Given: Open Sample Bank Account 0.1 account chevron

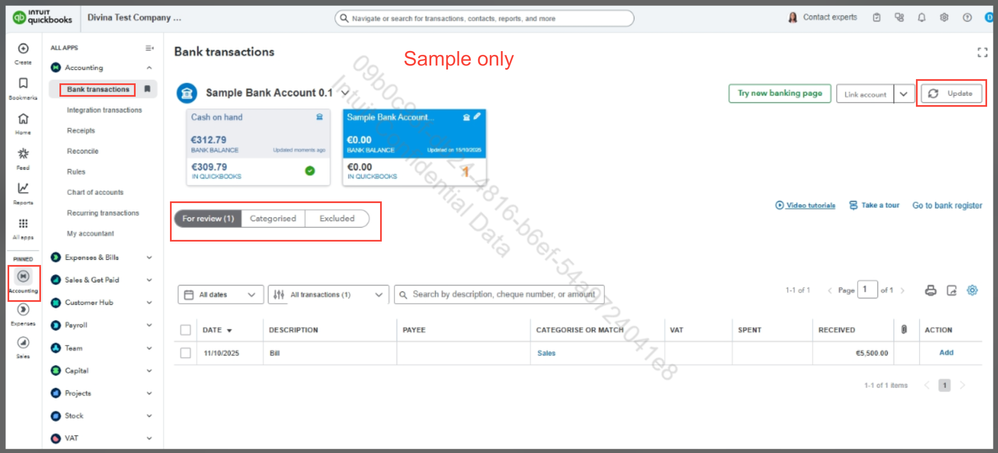Looking at the screenshot, I should point(345,93).
